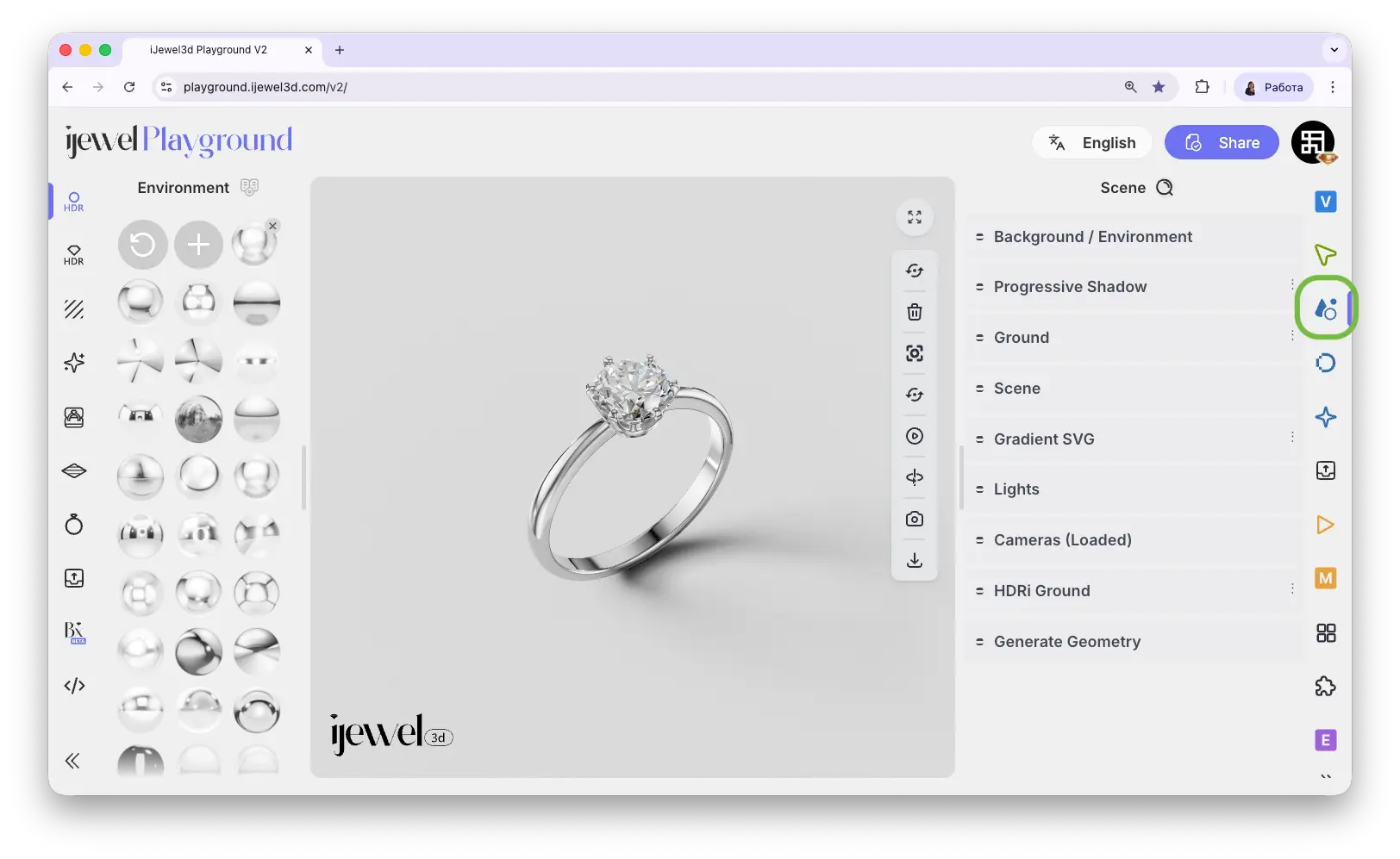
Task: Change language with the English button
Action: pos(1092,143)
